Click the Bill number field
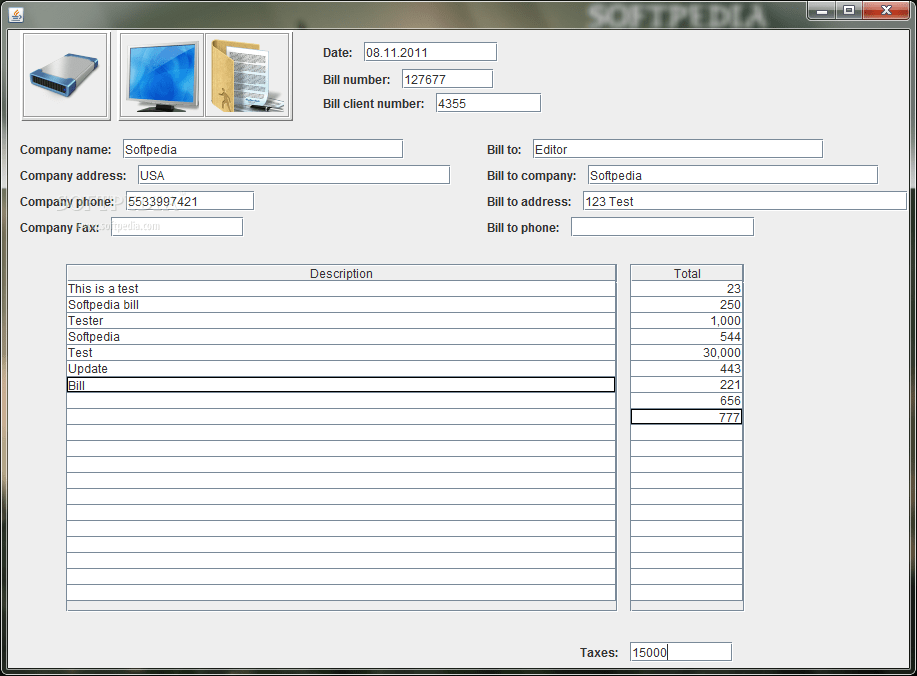Viewport: 917px width, 676px height. tap(447, 79)
